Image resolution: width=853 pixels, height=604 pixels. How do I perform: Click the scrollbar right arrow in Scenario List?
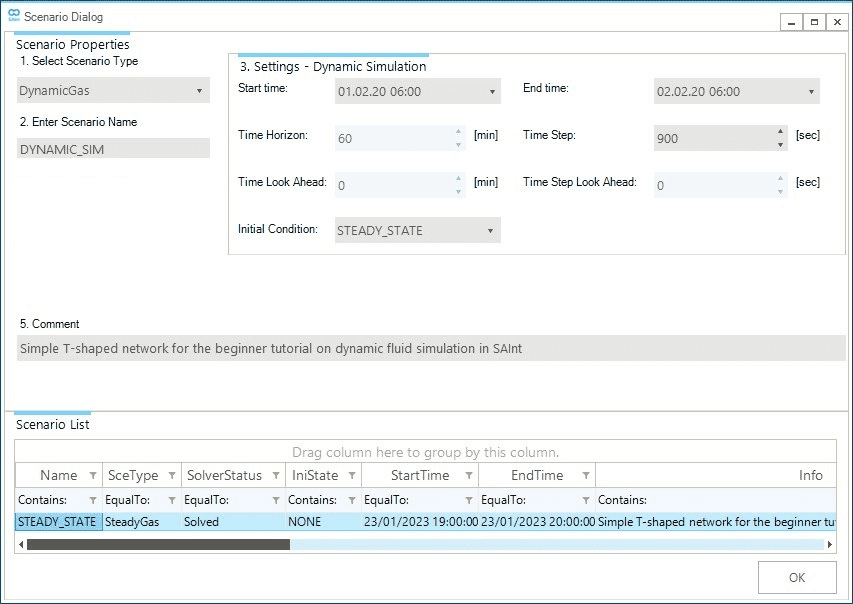click(x=829, y=545)
